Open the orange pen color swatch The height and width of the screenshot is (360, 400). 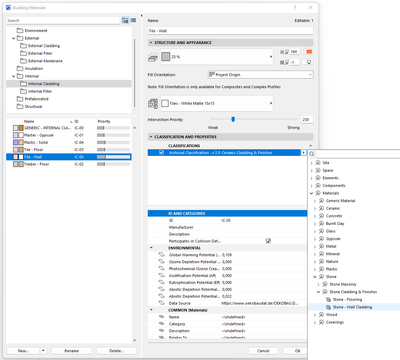click(x=309, y=52)
